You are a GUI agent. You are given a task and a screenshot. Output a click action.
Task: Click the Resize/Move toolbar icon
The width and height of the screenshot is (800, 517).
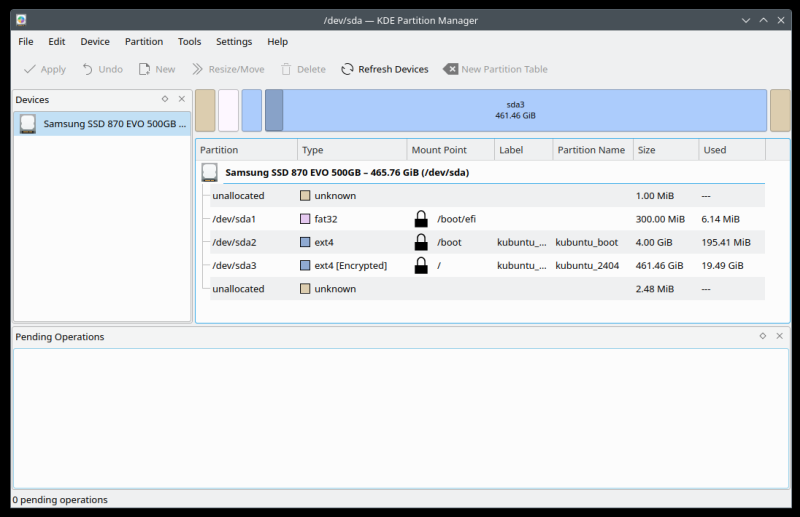pyautogui.click(x=198, y=69)
